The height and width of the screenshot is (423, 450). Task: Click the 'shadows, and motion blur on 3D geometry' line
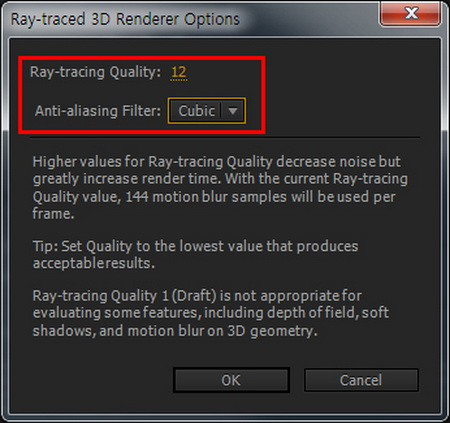(x=175, y=331)
